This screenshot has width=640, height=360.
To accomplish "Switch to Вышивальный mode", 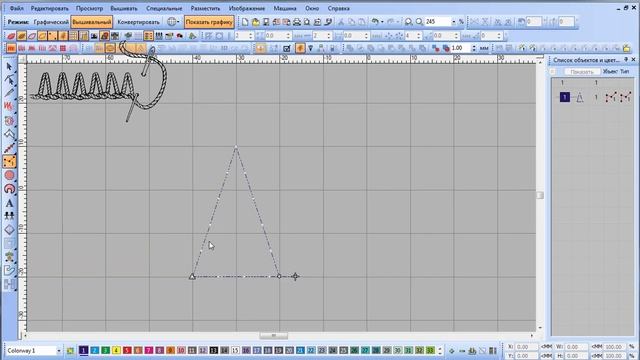I will click(x=91, y=22).
